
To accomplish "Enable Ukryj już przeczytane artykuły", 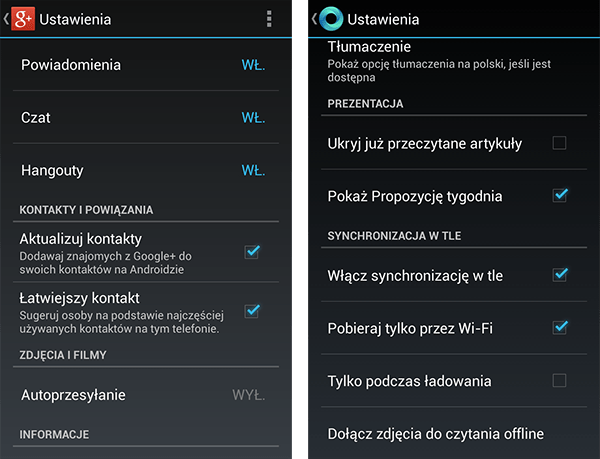I will (x=559, y=143).
